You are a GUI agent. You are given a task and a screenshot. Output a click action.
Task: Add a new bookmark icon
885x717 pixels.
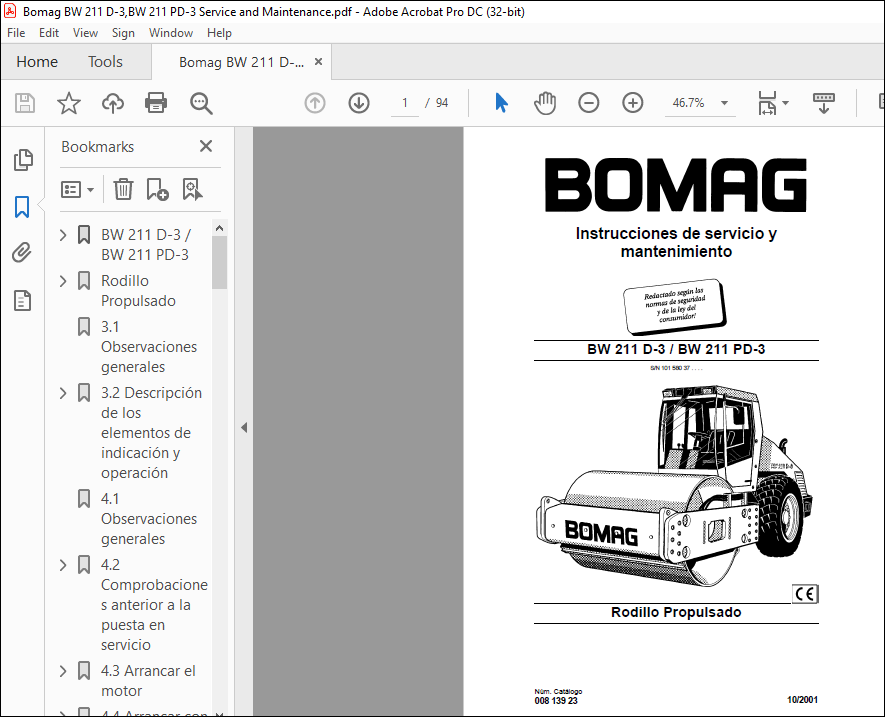[157, 189]
